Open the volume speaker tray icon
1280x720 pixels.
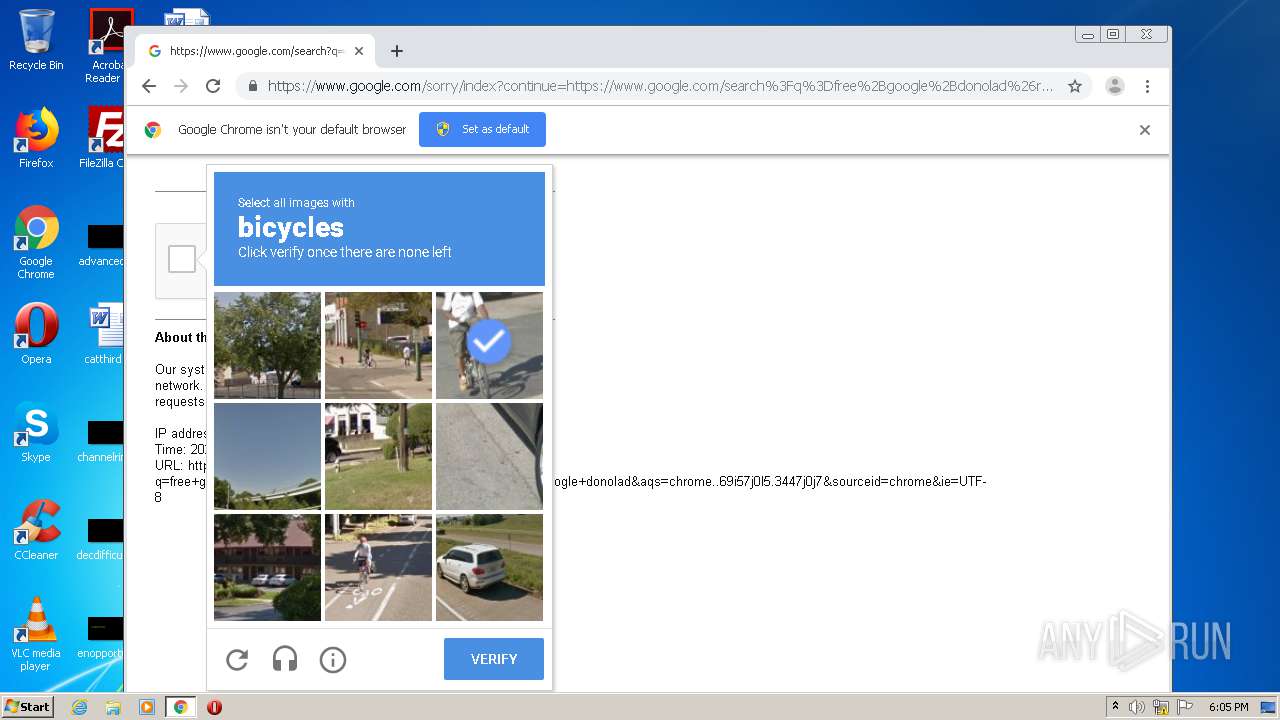pyautogui.click(x=1137, y=707)
